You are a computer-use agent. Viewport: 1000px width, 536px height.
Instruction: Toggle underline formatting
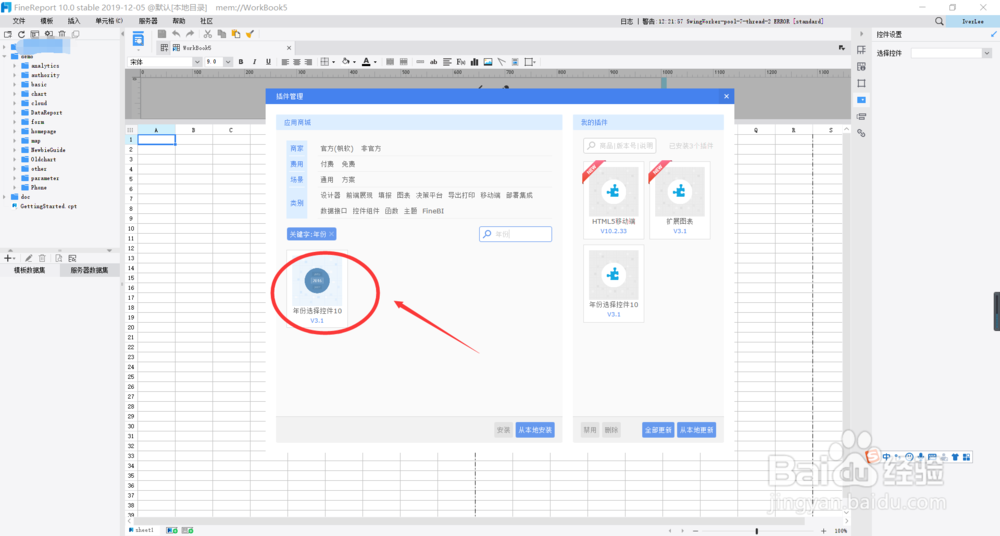point(268,62)
